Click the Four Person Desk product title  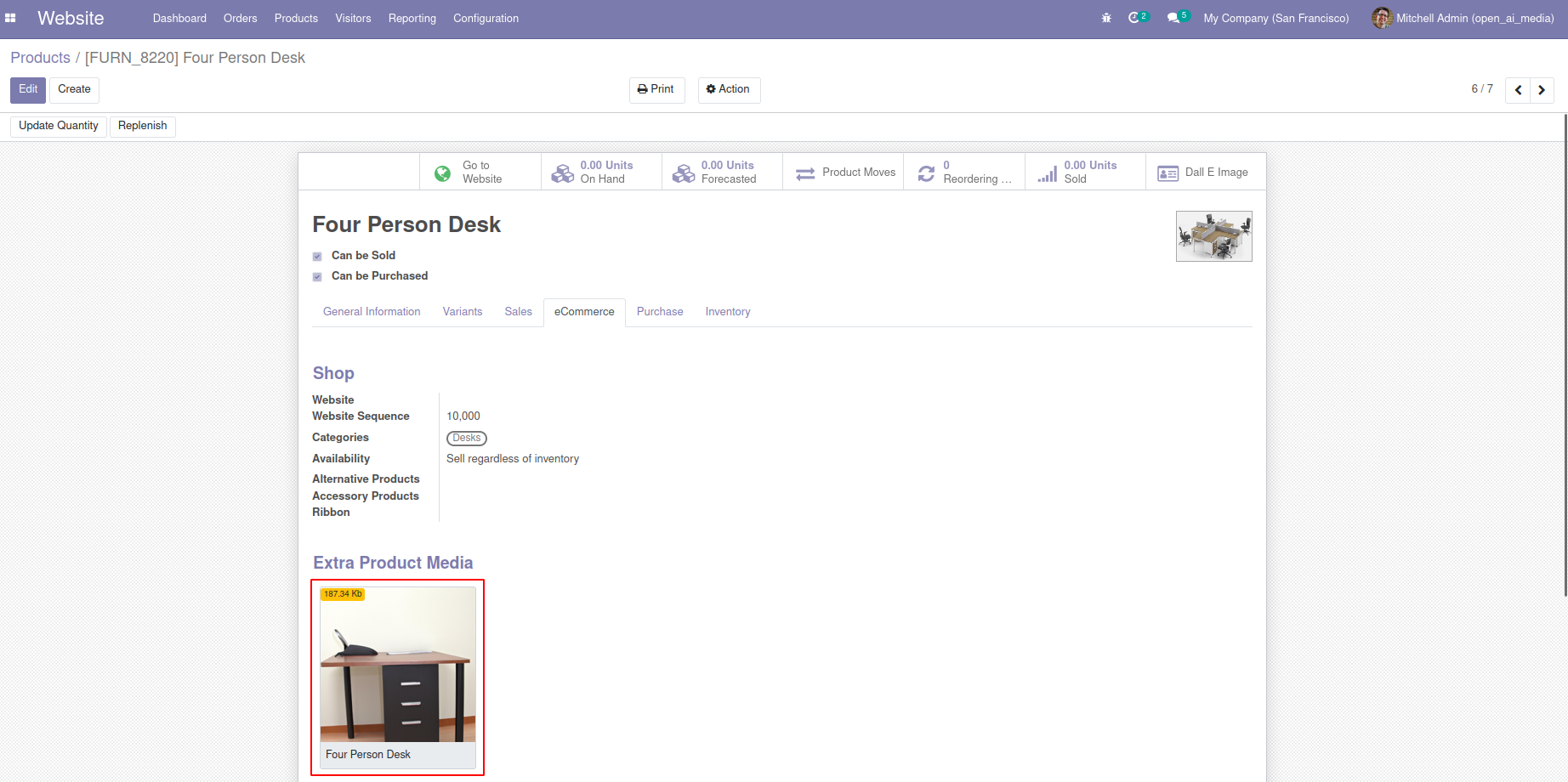[406, 224]
